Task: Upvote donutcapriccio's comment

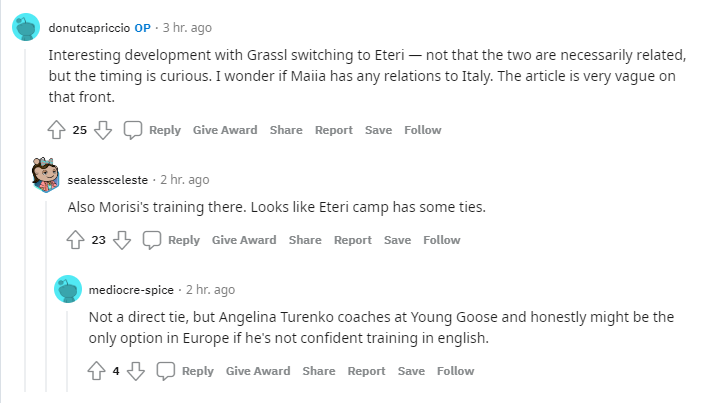Action: (x=56, y=130)
